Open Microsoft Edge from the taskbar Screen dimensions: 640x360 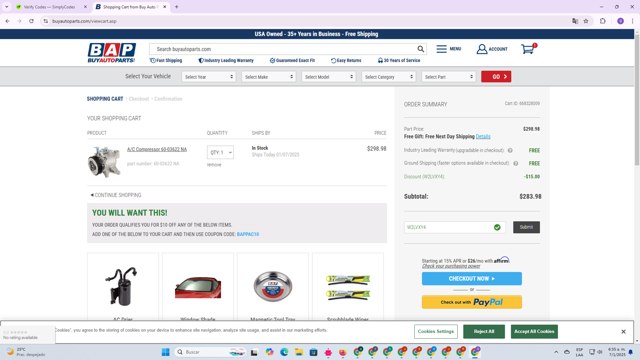coord(284,352)
